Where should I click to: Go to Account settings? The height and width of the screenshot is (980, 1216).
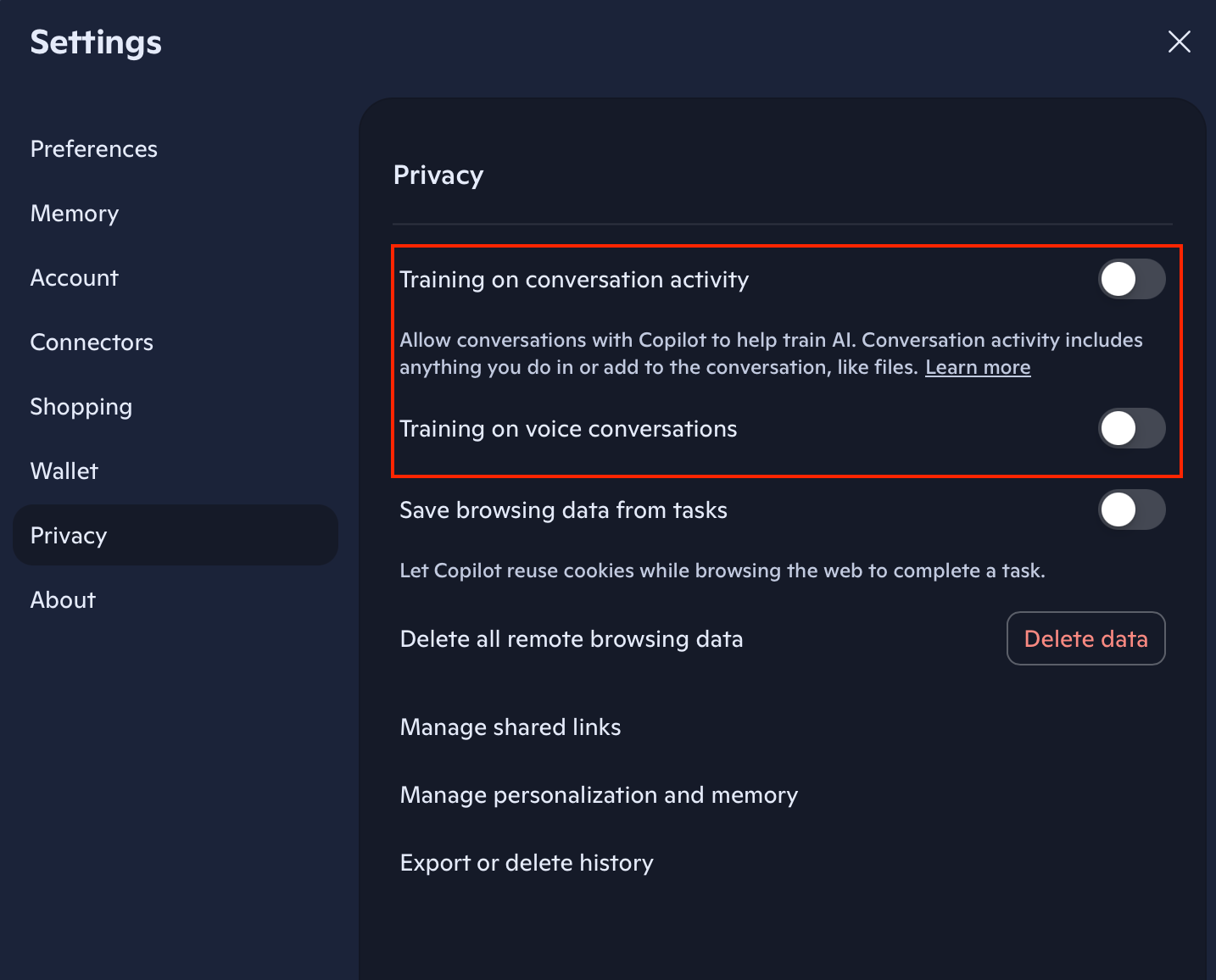coord(75,278)
